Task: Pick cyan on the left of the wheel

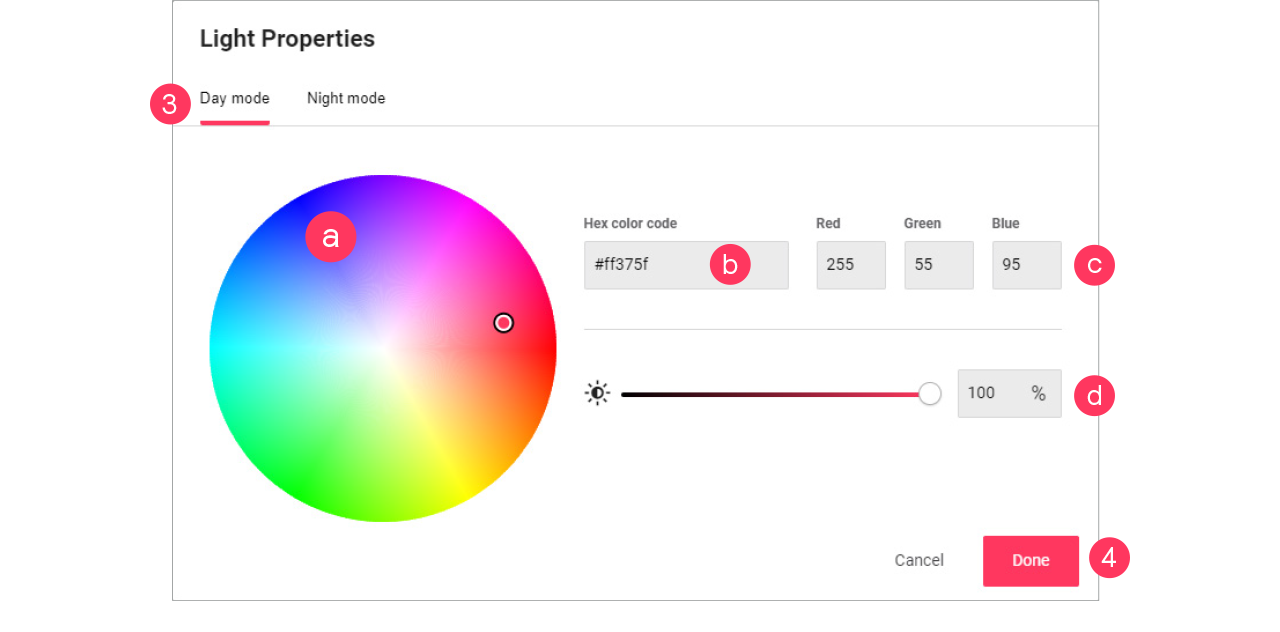Action: click(x=225, y=348)
